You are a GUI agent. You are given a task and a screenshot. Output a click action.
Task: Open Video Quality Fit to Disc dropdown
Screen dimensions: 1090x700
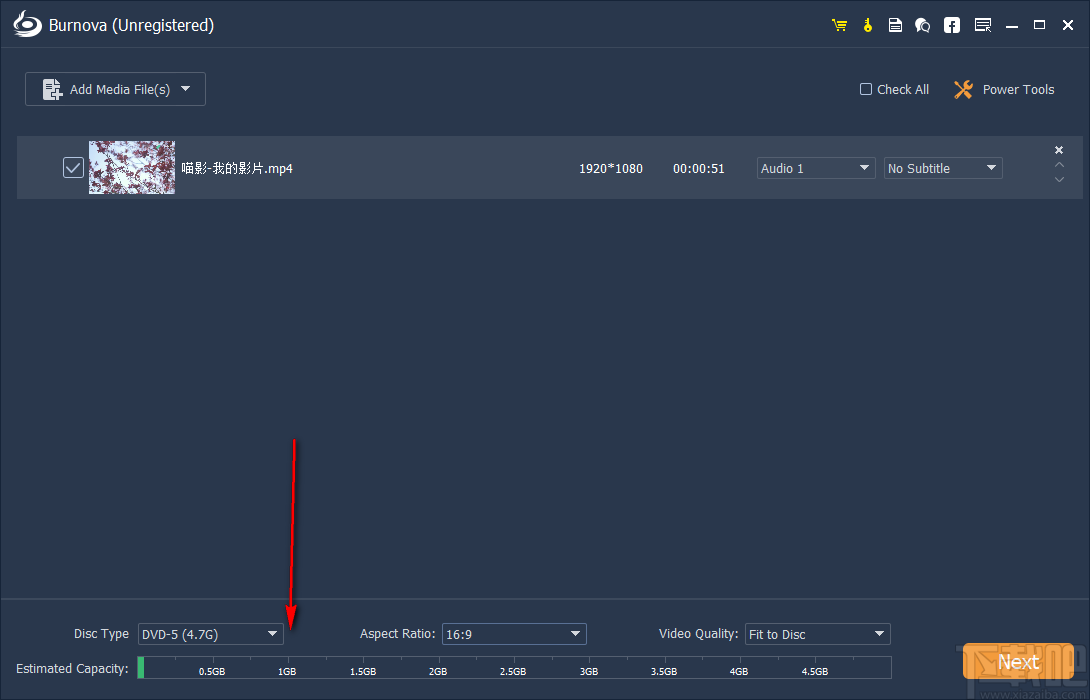pyautogui.click(x=818, y=634)
